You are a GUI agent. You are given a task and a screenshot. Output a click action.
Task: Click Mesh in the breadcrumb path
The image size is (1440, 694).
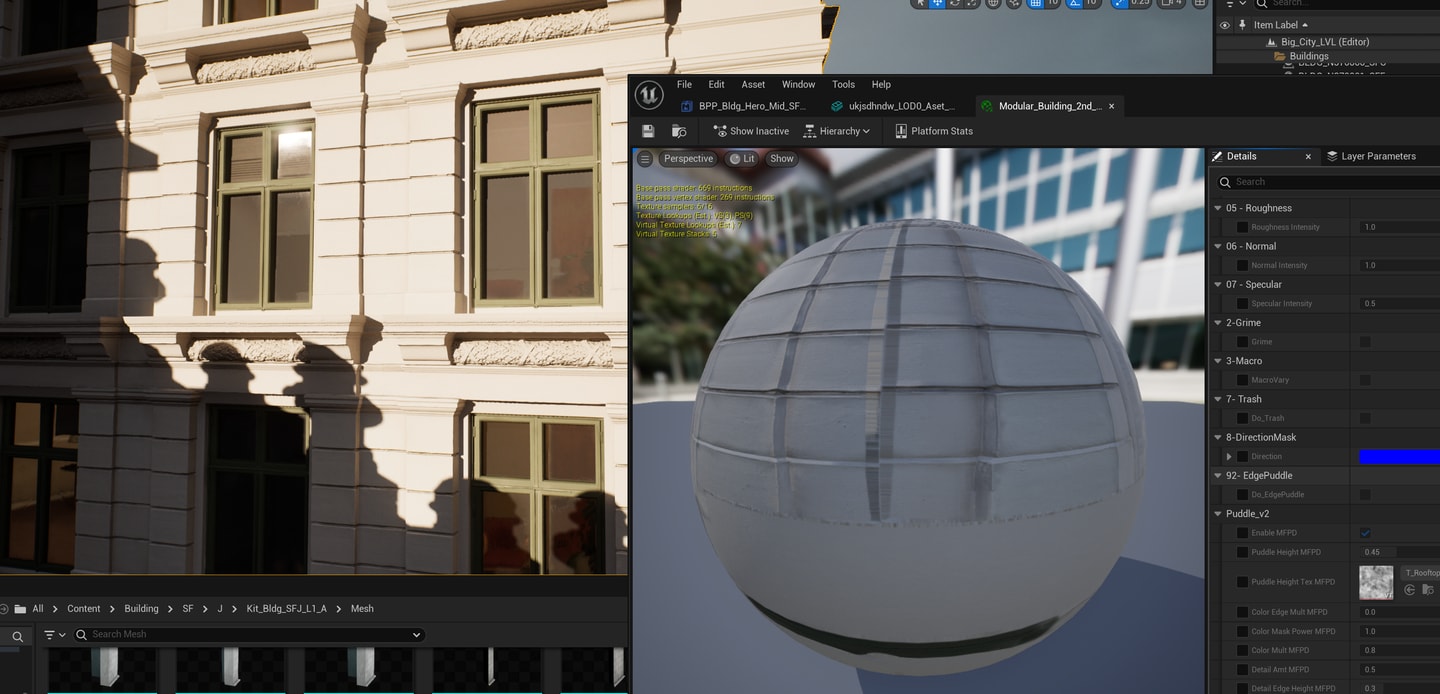coord(362,609)
